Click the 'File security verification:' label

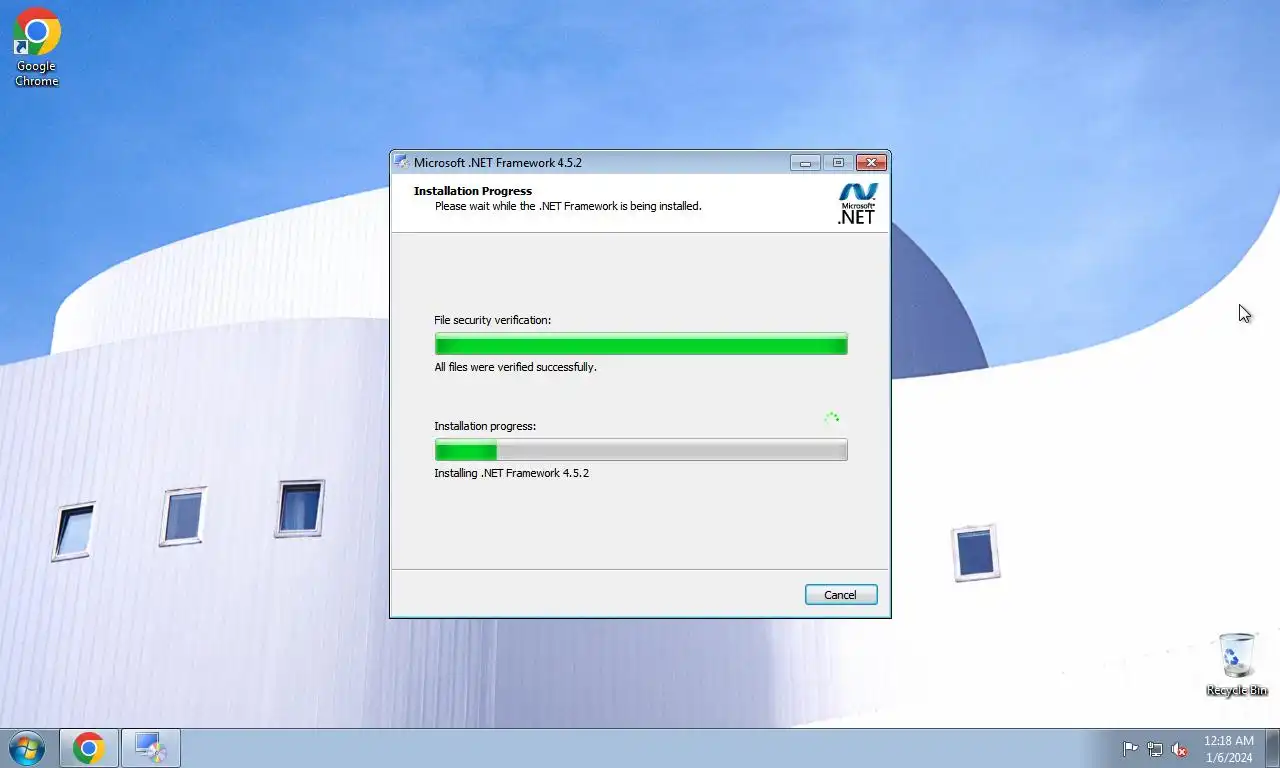pos(492,320)
